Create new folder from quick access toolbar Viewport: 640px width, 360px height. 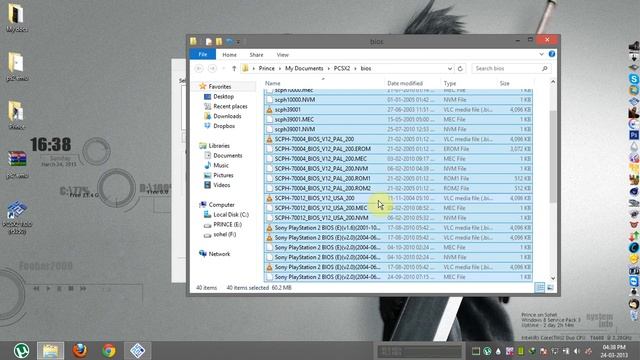(219, 41)
